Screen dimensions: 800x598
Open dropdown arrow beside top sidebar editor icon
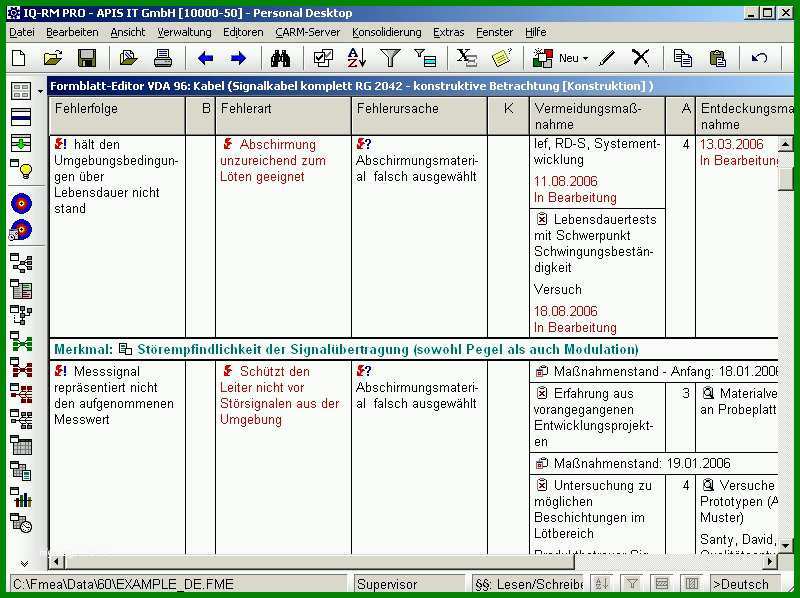[40, 92]
